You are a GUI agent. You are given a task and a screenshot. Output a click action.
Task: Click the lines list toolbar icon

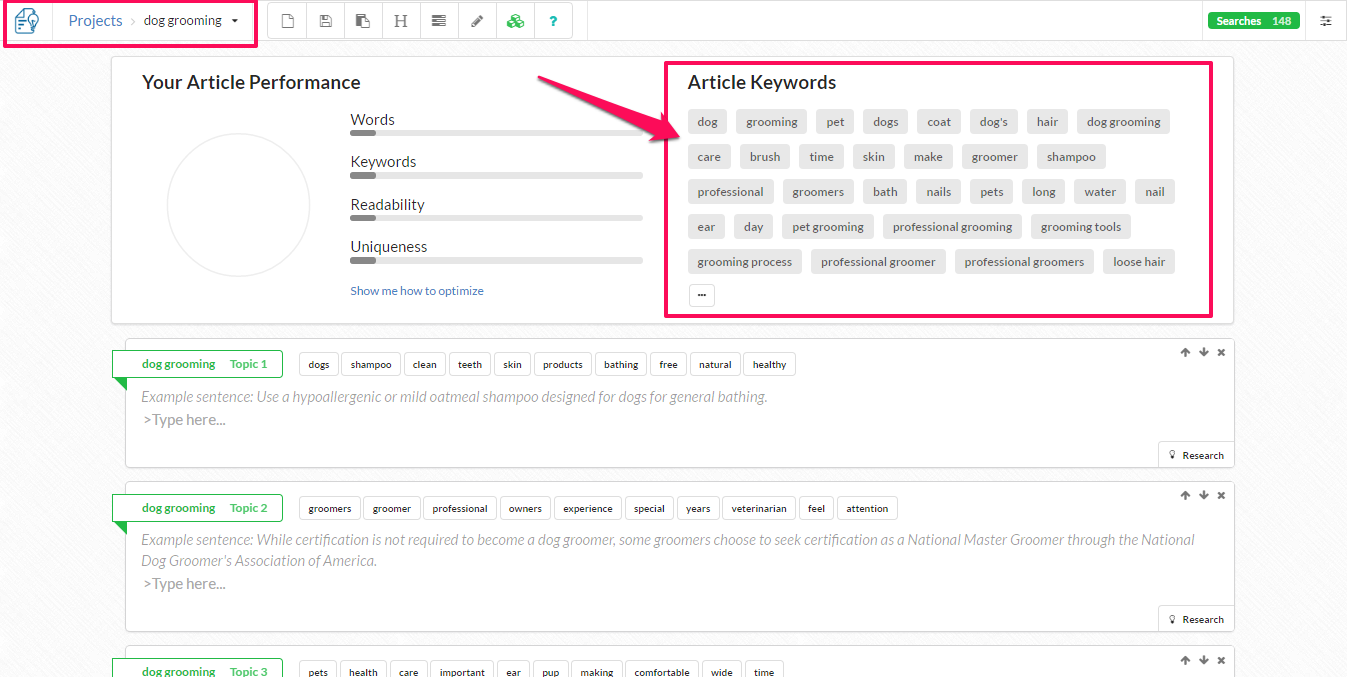[439, 21]
